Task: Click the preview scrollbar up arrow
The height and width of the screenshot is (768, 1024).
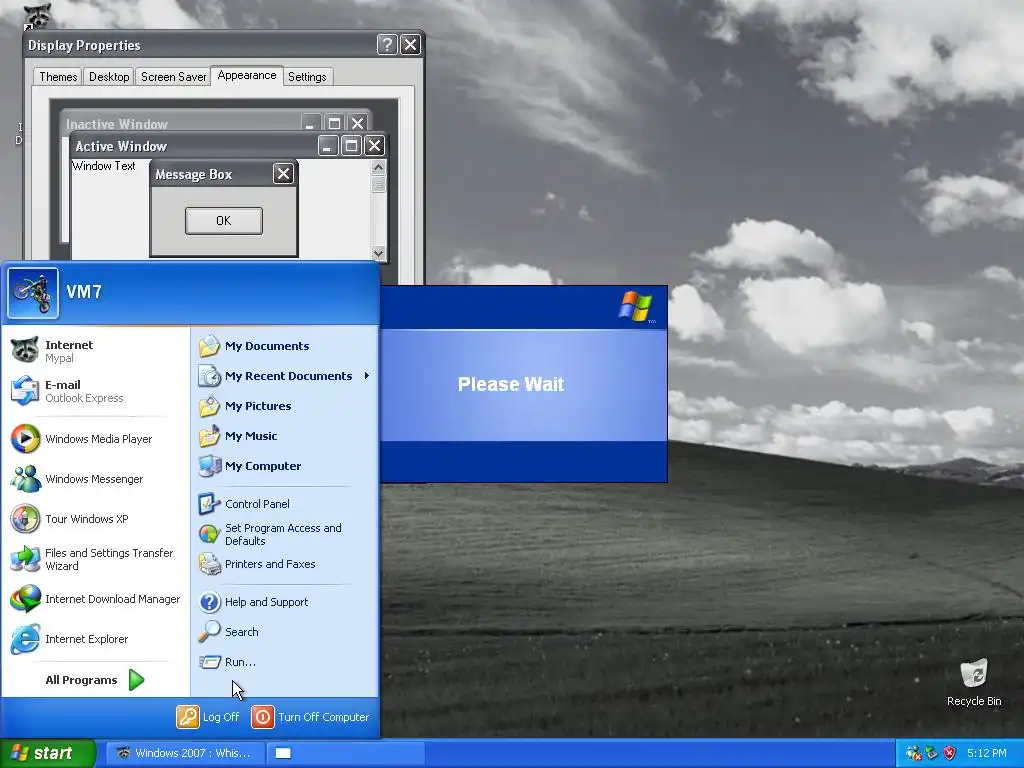Action: (378, 167)
